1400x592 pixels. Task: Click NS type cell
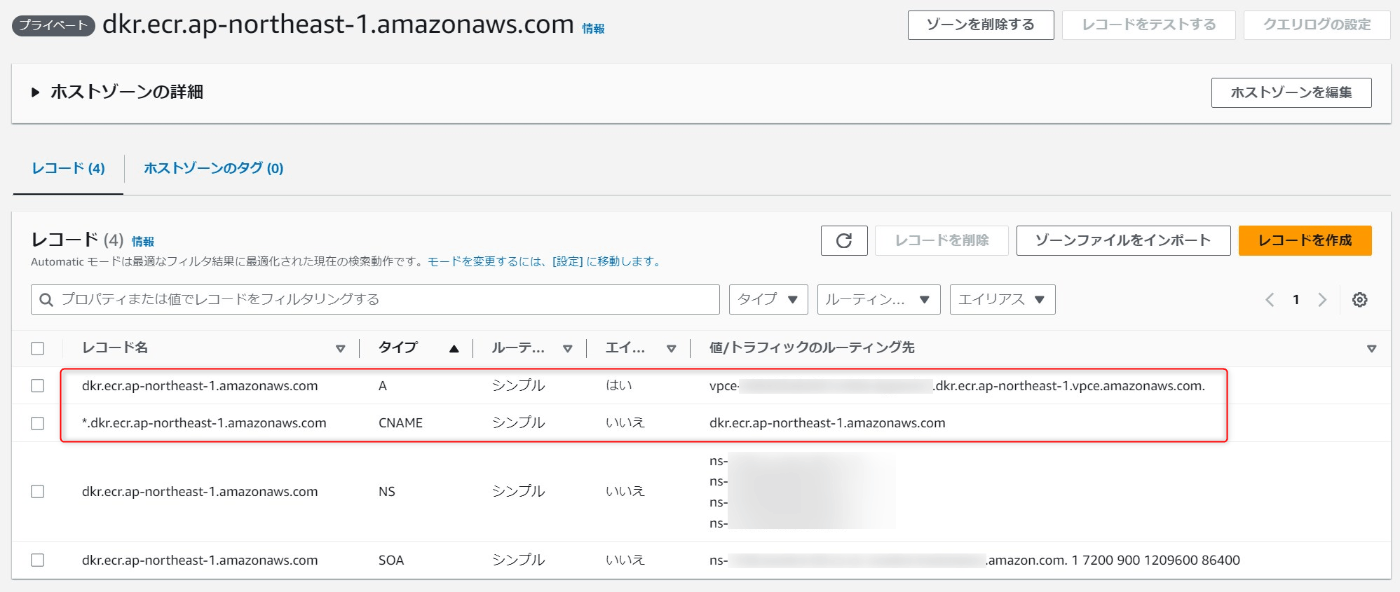pyautogui.click(x=387, y=492)
